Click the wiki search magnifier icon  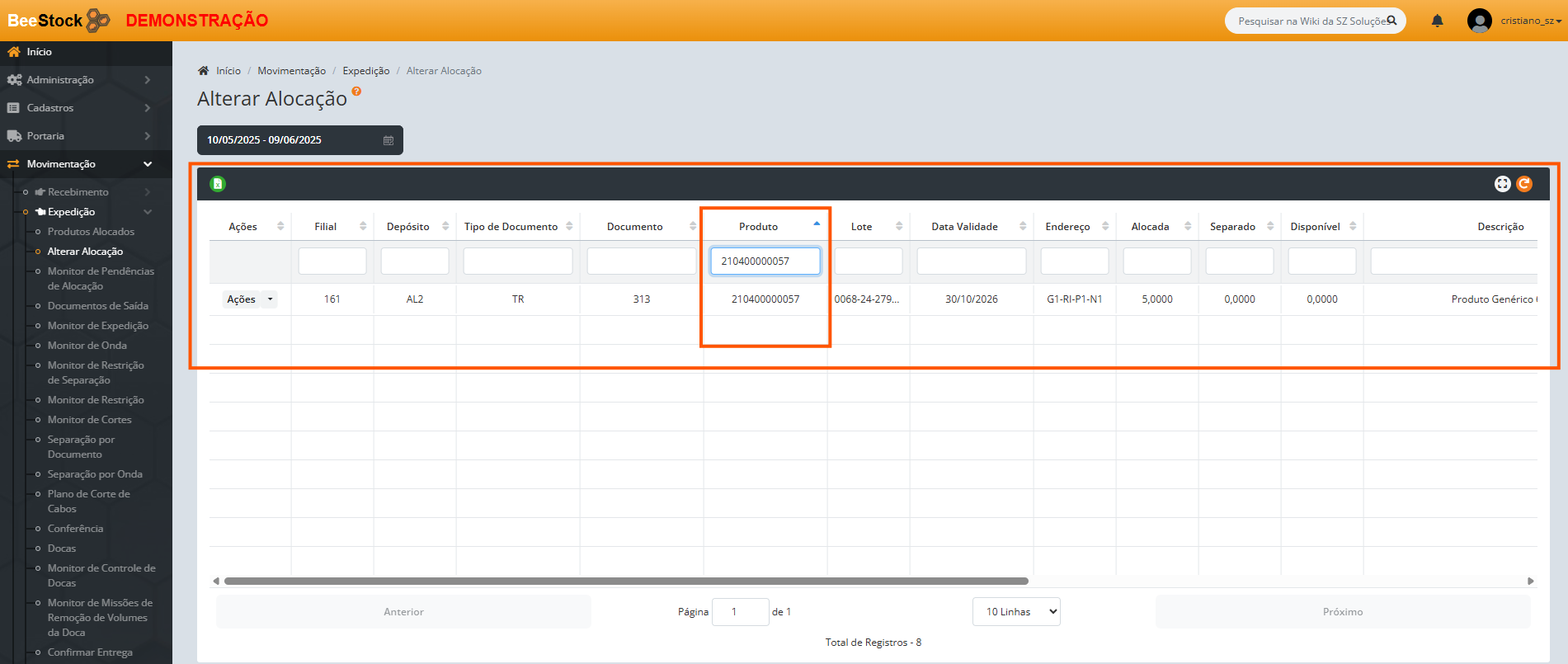(1391, 21)
